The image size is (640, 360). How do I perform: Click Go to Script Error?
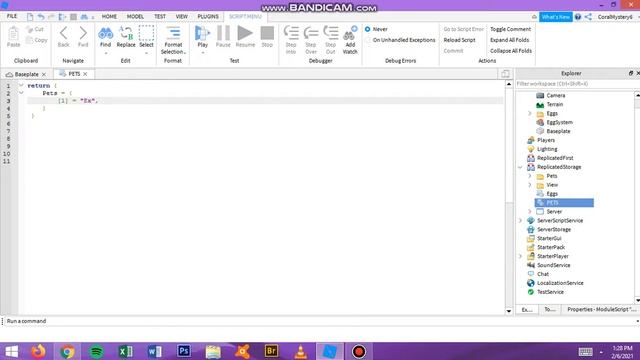pos(464,29)
